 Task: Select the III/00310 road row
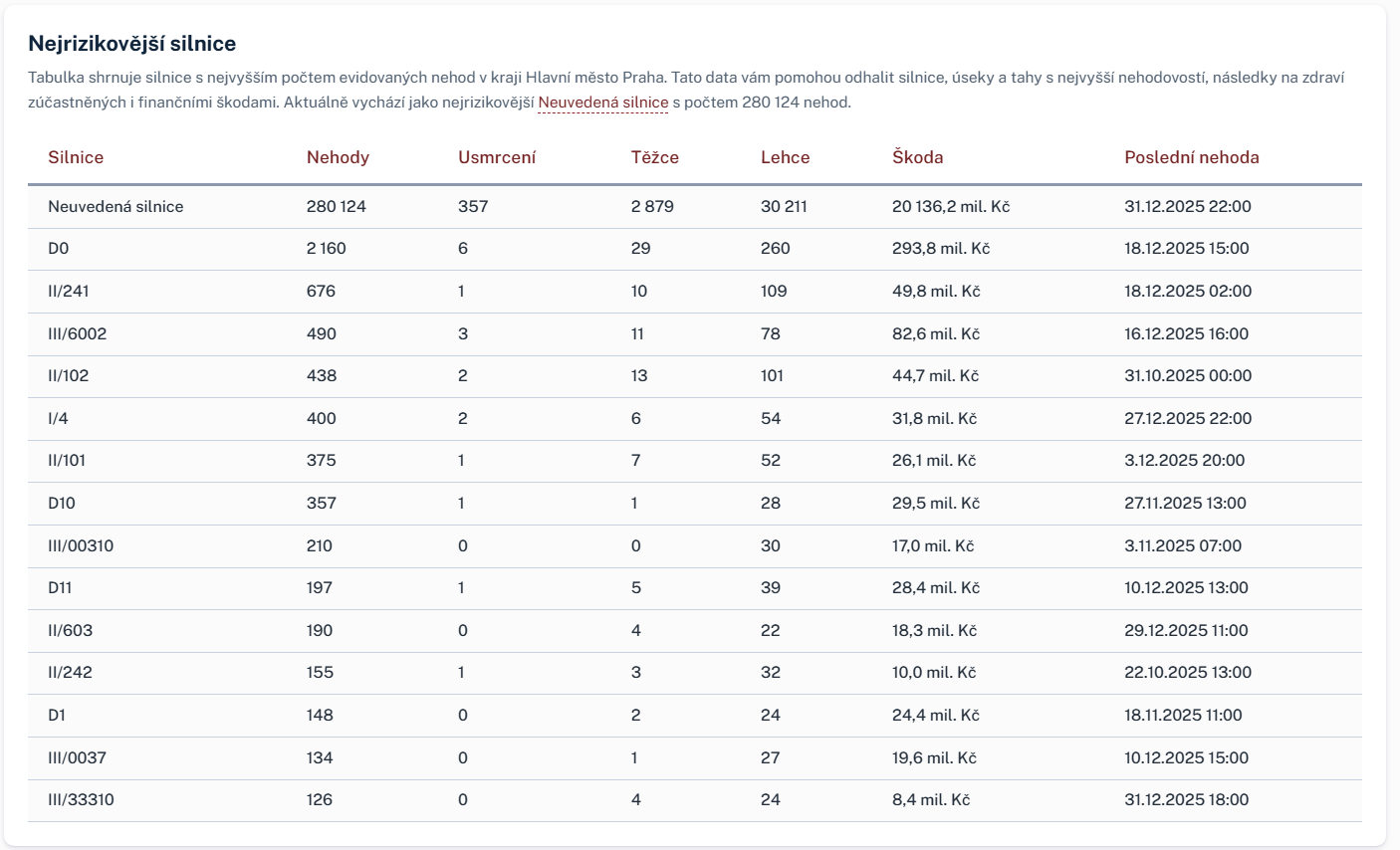pyautogui.click(x=695, y=545)
